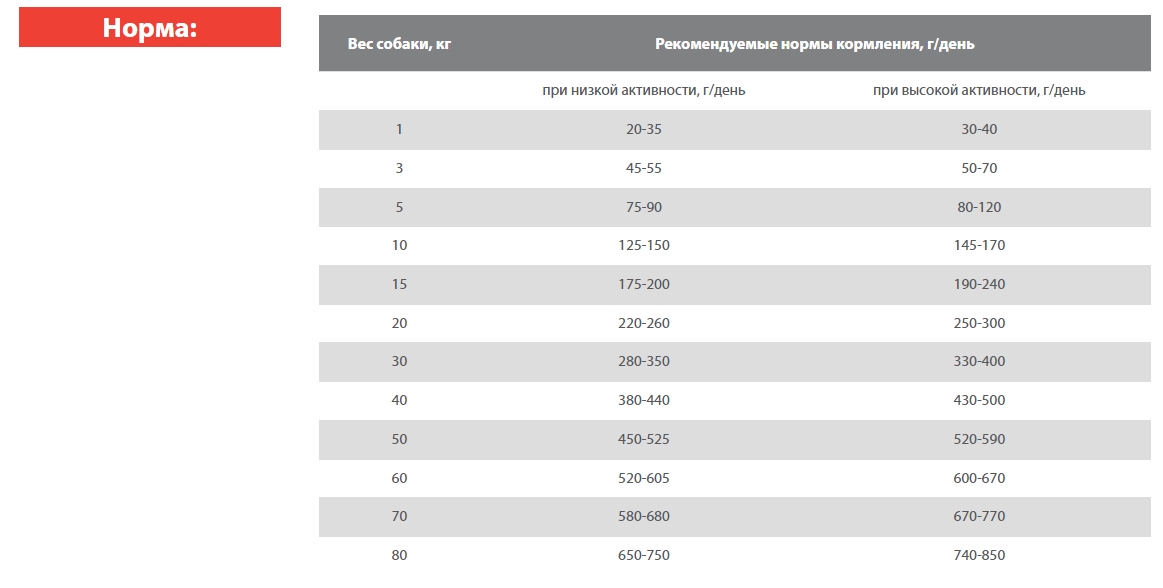This screenshot has width=1163, height=588.
Task: Click the при низкой активности subheader
Action: (x=643, y=90)
